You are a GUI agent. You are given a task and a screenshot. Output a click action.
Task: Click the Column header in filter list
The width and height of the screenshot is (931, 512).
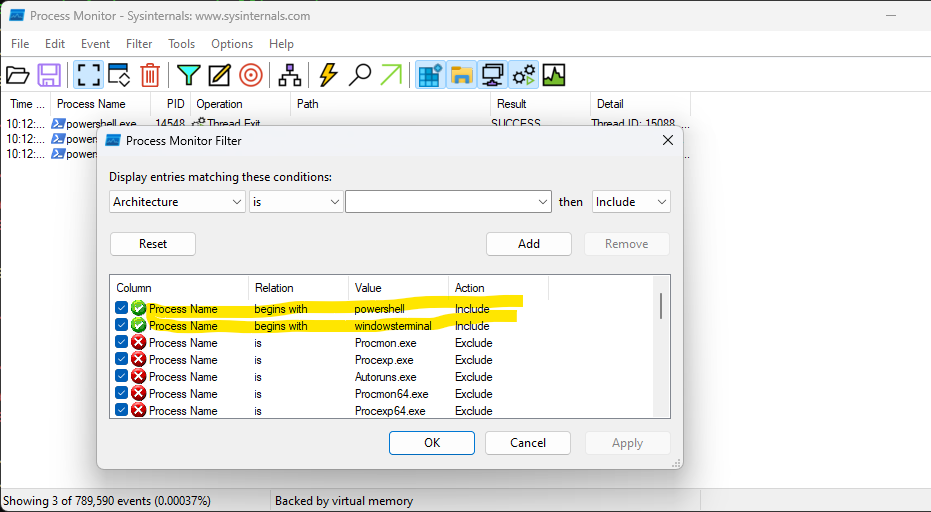pyautogui.click(x=179, y=287)
